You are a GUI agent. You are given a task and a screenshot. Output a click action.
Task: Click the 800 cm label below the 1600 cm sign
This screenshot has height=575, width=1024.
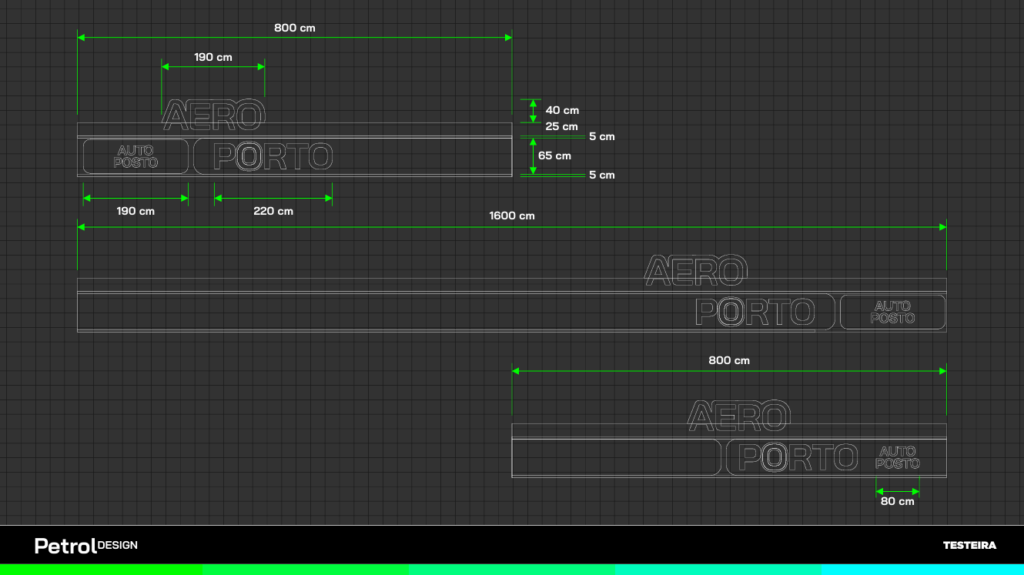[729, 361]
